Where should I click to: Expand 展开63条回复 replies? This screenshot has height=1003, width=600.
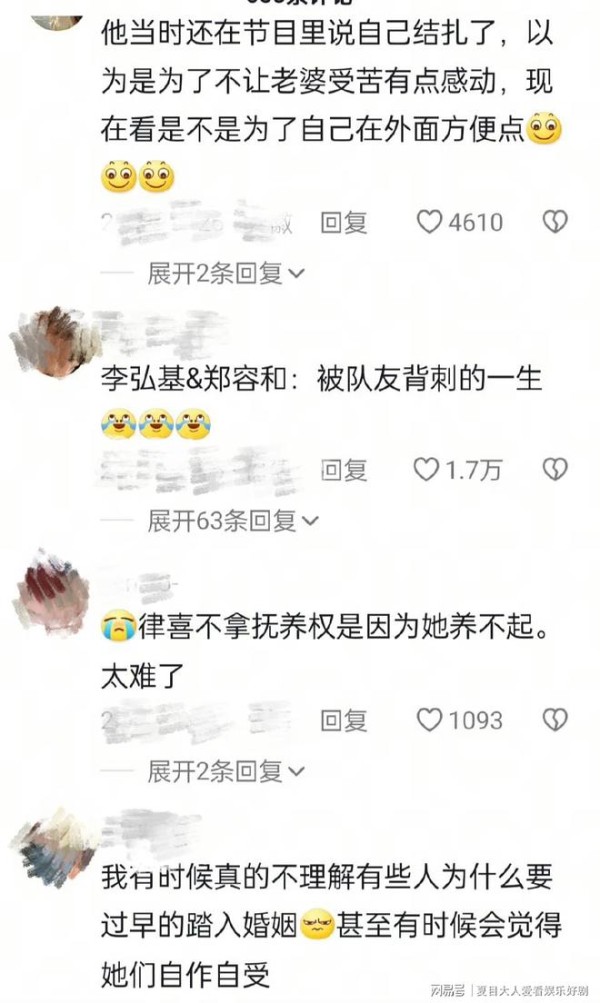click(x=233, y=521)
